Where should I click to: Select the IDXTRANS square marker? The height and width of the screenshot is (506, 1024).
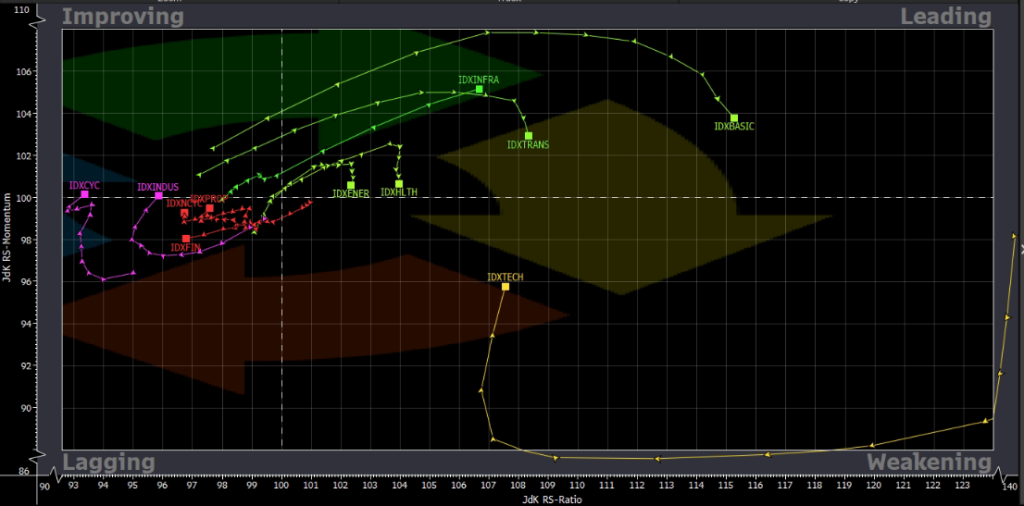(528, 136)
